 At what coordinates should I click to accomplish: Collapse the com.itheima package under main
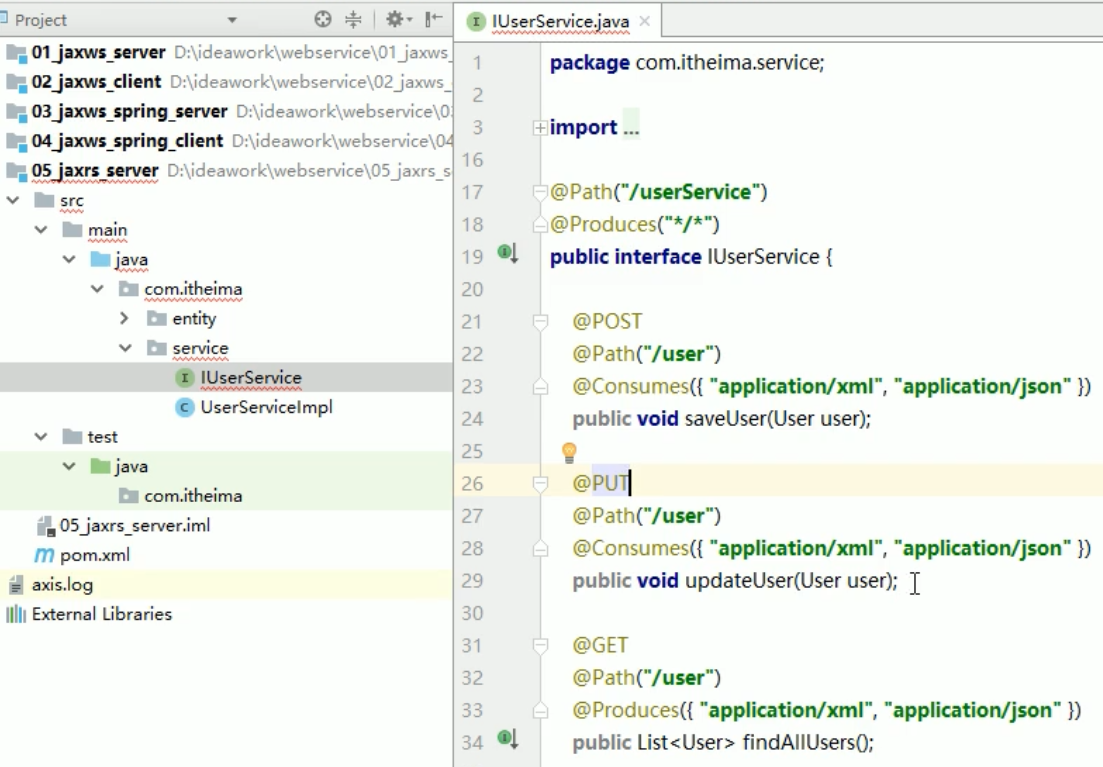(98, 289)
